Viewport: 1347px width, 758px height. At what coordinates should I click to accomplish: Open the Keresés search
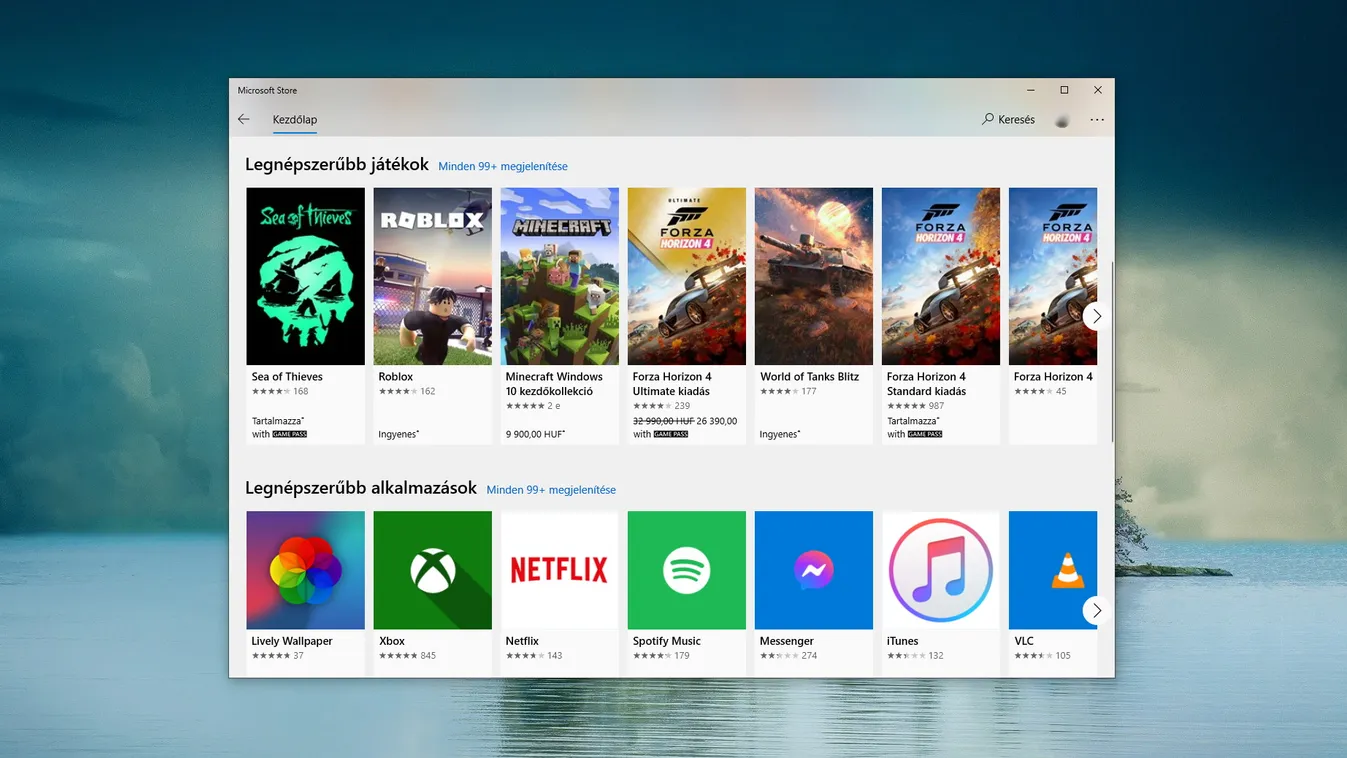[1008, 119]
